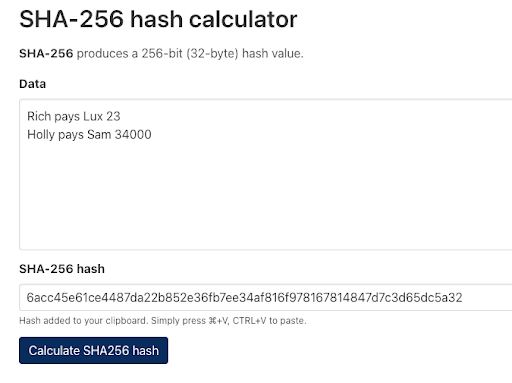Click the bold "SHA-256" word in description
512x383 pixels.
tap(46, 53)
